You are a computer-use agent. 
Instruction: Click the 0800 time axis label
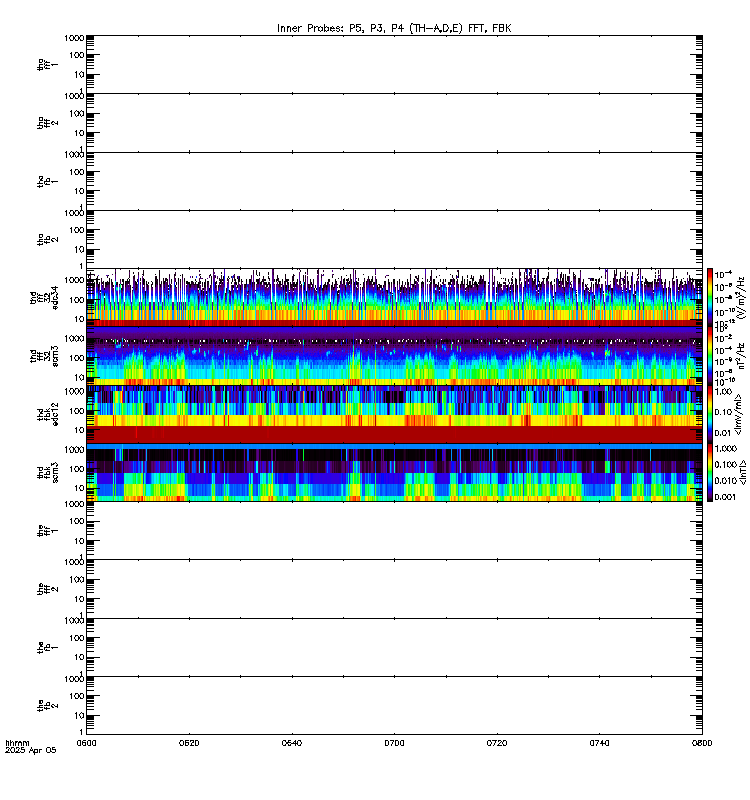tap(702, 743)
